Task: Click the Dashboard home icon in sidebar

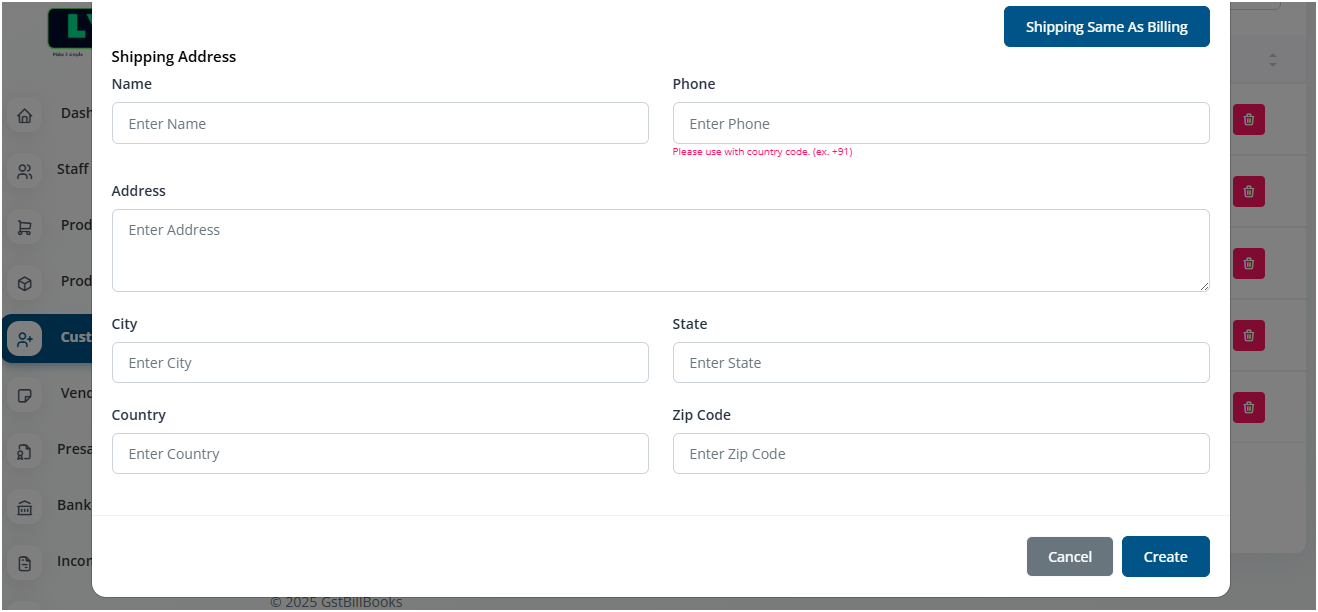Action: click(x=25, y=116)
